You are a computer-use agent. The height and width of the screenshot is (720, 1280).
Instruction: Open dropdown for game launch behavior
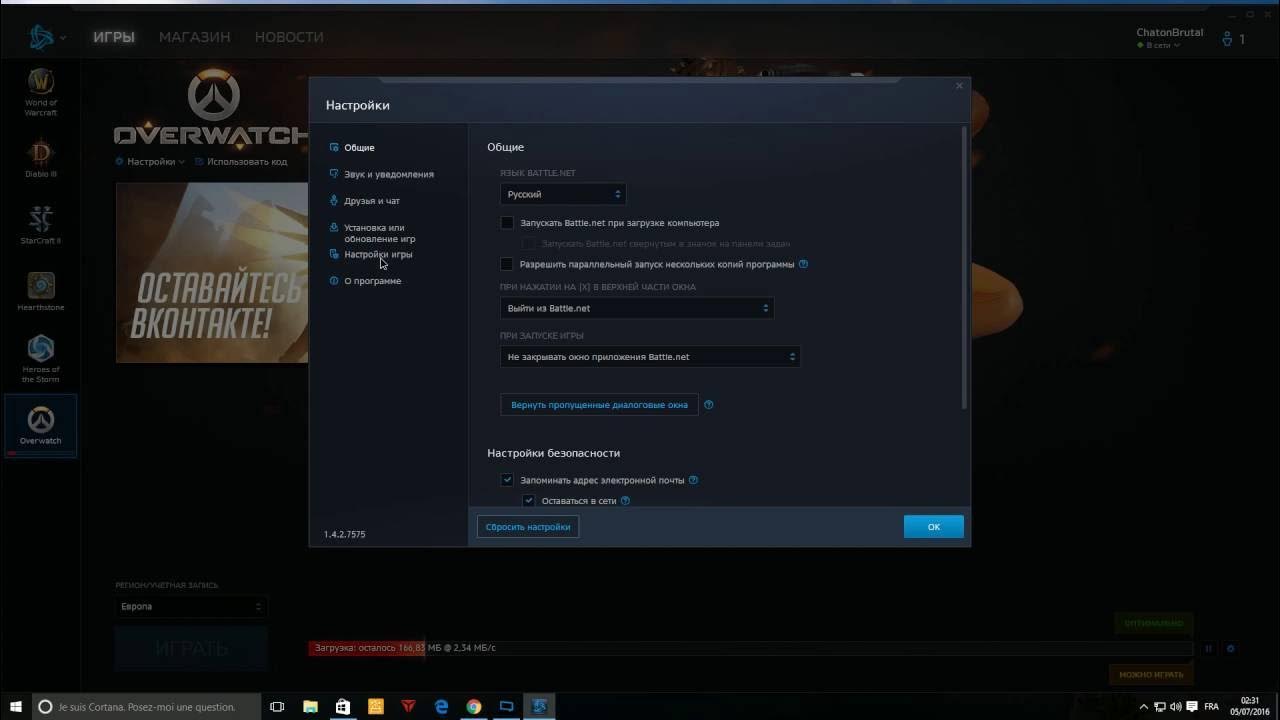650,356
